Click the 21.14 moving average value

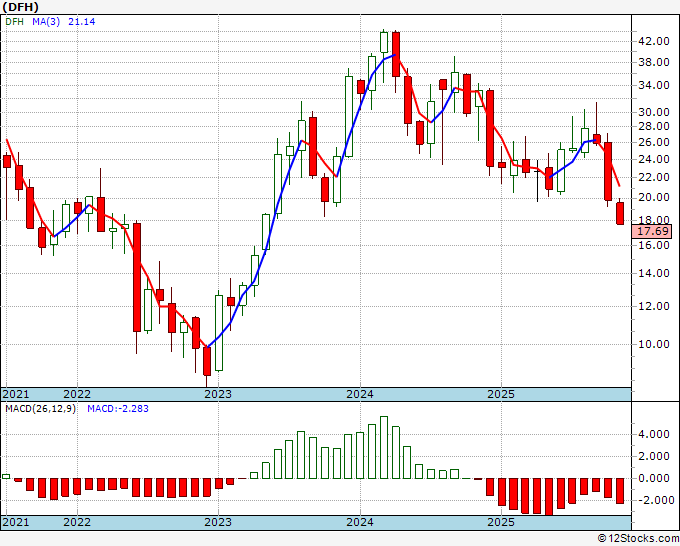tap(82, 22)
